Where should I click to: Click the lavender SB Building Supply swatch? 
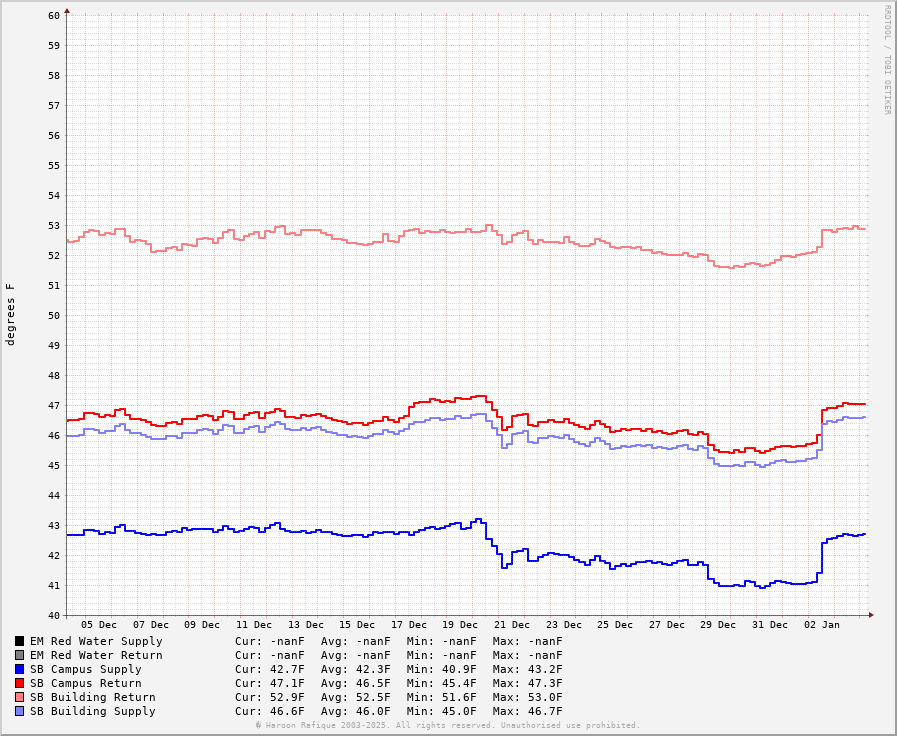point(19,711)
